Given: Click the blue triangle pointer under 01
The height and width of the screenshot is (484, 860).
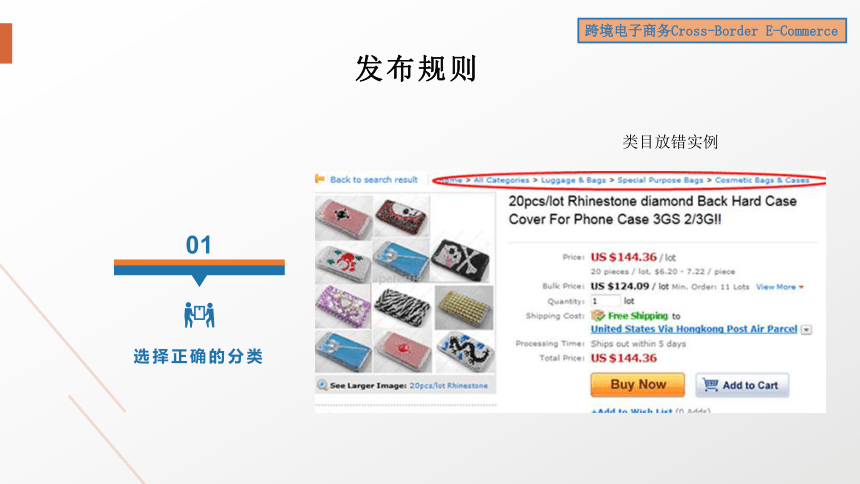Looking at the screenshot, I should (x=200, y=280).
